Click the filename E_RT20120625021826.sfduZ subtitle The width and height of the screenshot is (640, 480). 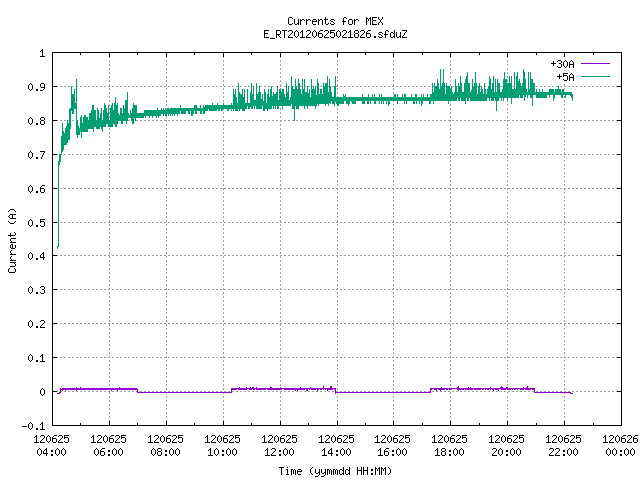coord(335,34)
